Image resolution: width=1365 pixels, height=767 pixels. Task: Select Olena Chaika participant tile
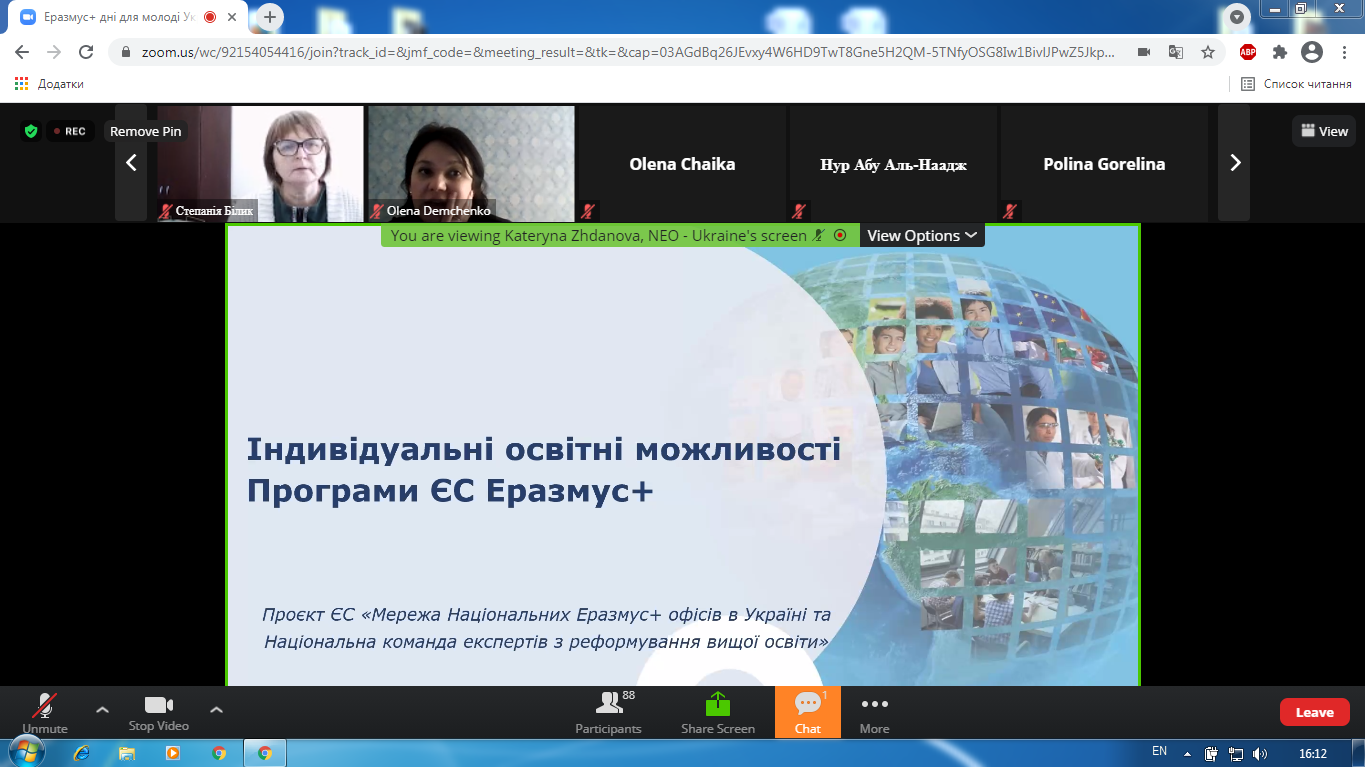click(x=682, y=163)
